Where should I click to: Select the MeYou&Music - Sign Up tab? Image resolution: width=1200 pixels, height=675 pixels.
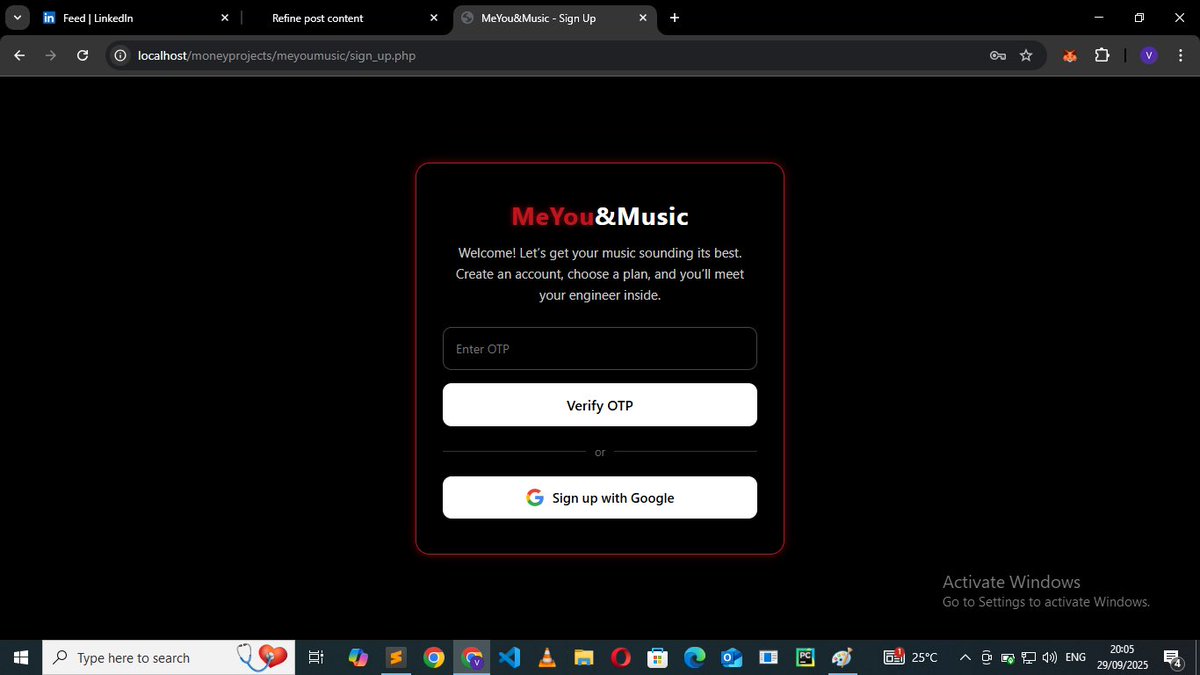tap(555, 18)
